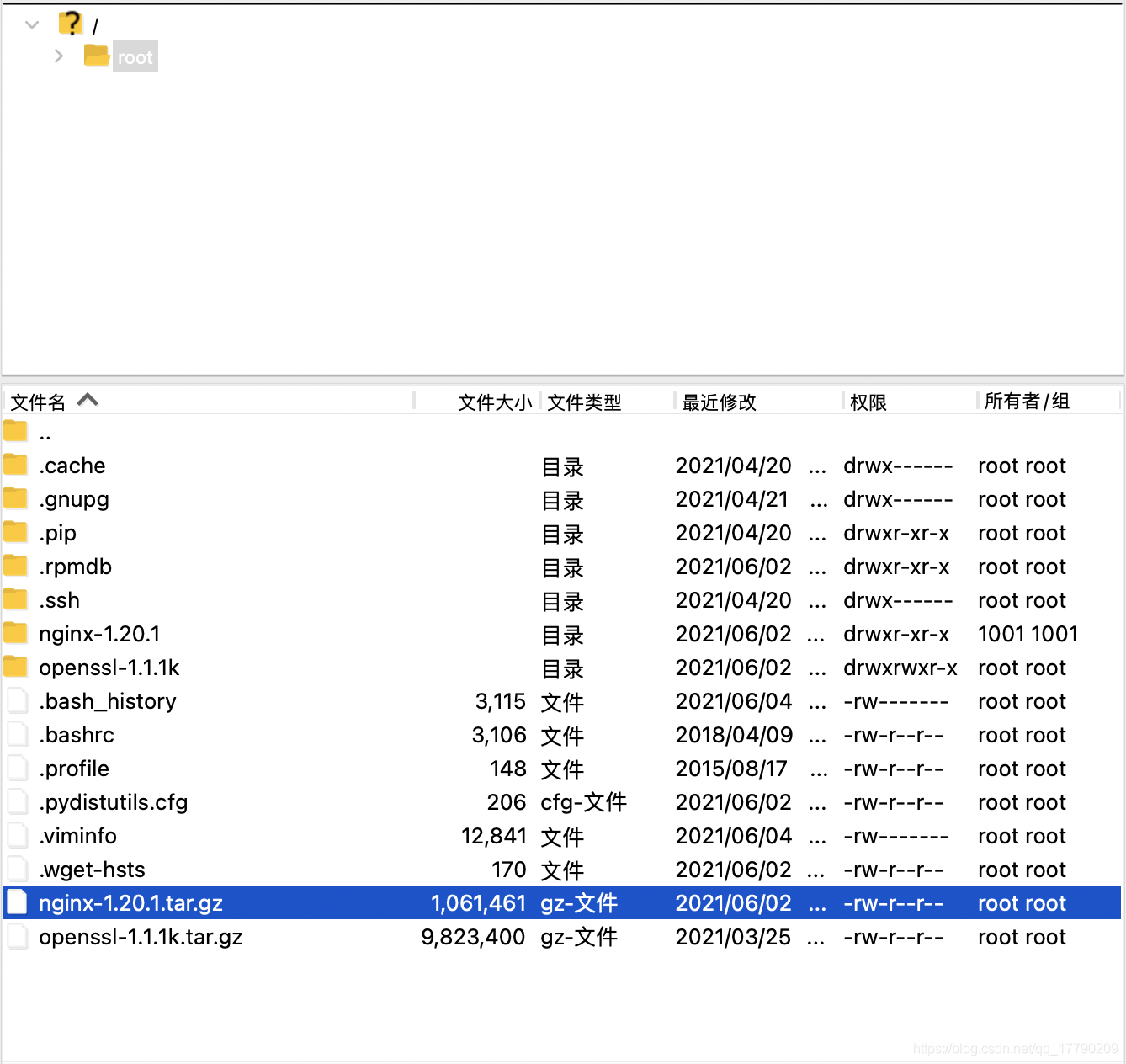1126x1064 pixels.
Task: Sort by the 文件大小 column header
Action: point(495,402)
